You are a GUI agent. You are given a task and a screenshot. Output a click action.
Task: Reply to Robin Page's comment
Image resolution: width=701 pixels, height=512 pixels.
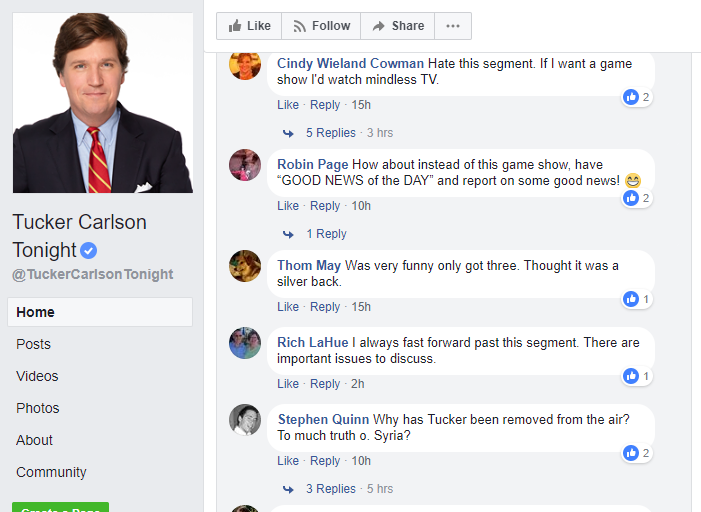coord(325,206)
